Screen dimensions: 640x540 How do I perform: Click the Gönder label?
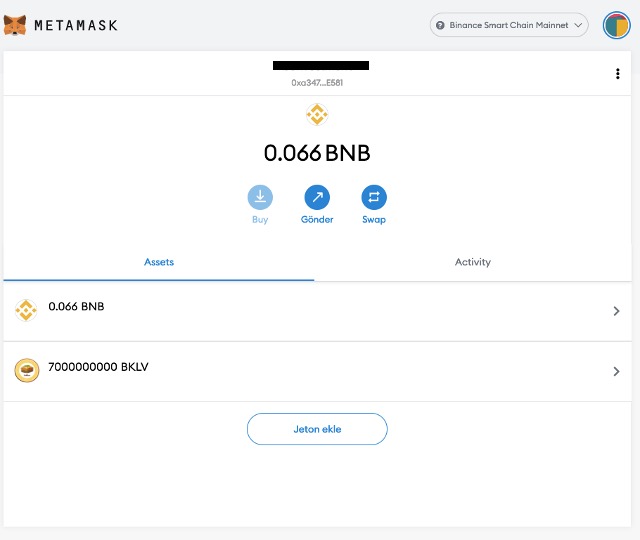tap(317, 220)
